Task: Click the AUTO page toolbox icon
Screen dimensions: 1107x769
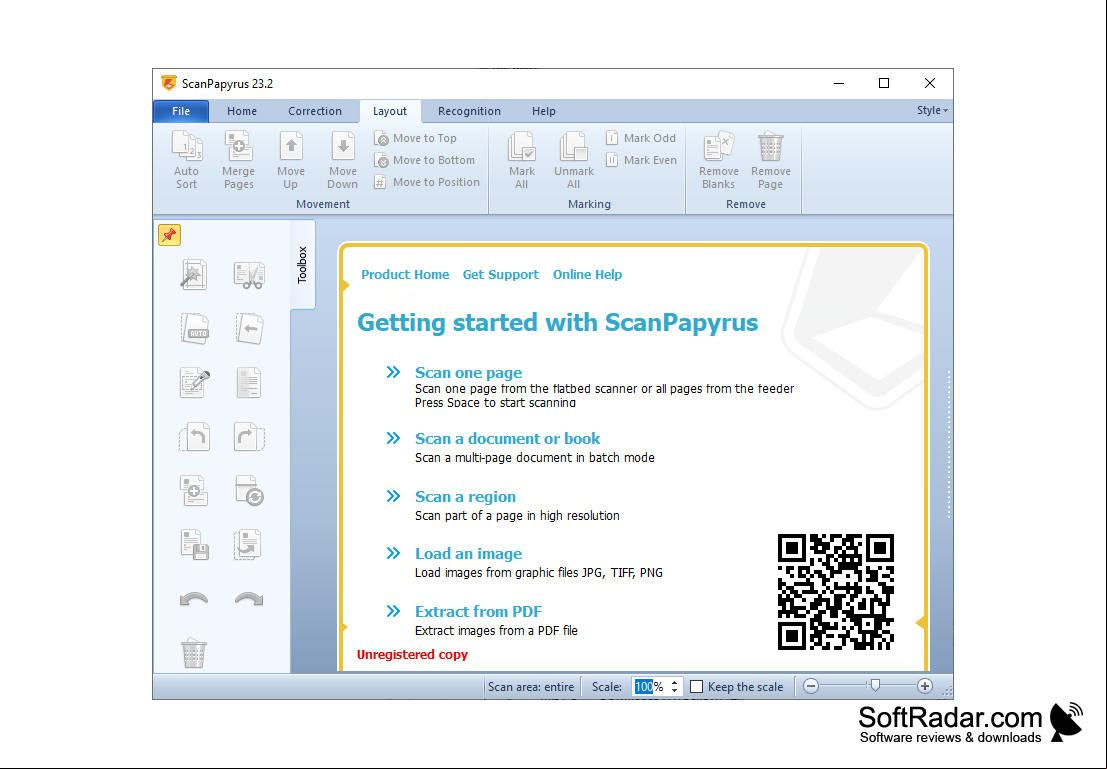Action: (x=193, y=328)
